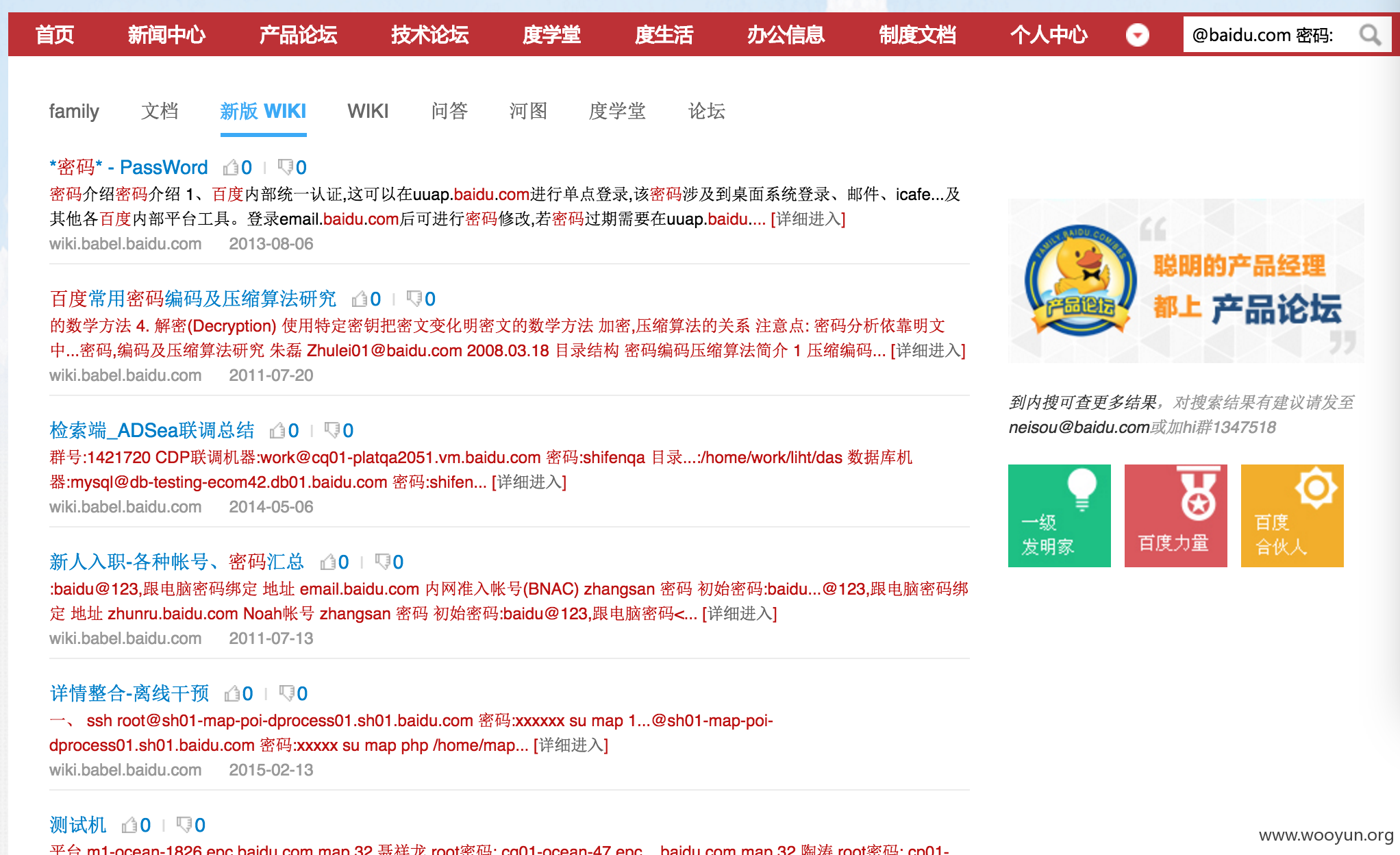The height and width of the screenshot is (855, 1400).
Task: Open the *密码* - PassWord result
Action: tap(128, 167)
